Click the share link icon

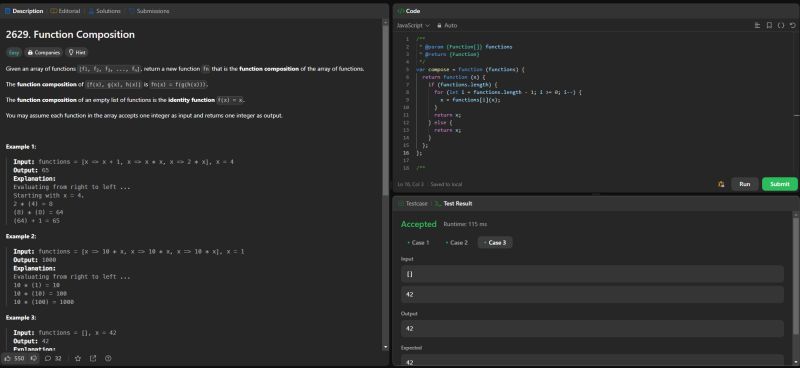93,358
